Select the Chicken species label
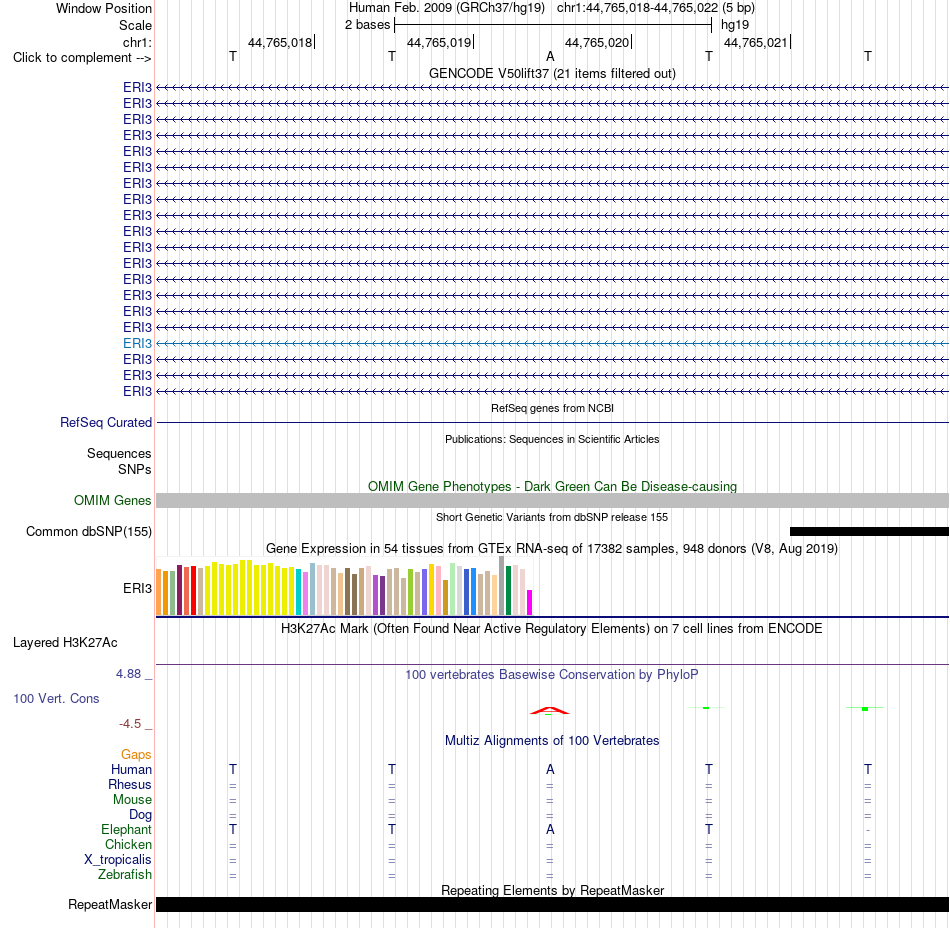 [x=128, y=844]
